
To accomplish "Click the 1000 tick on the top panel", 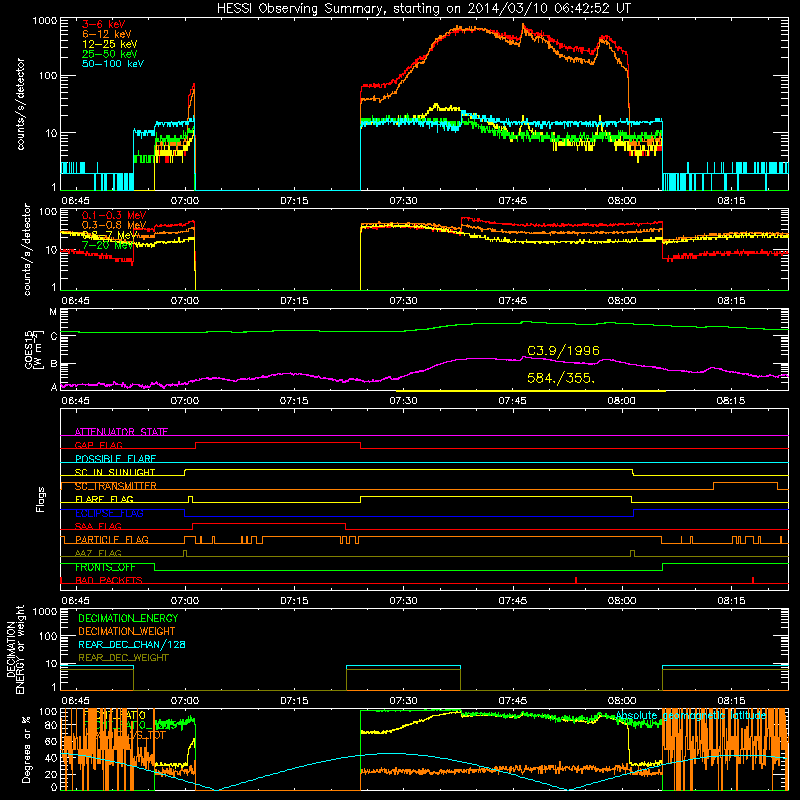I will 45,21.
